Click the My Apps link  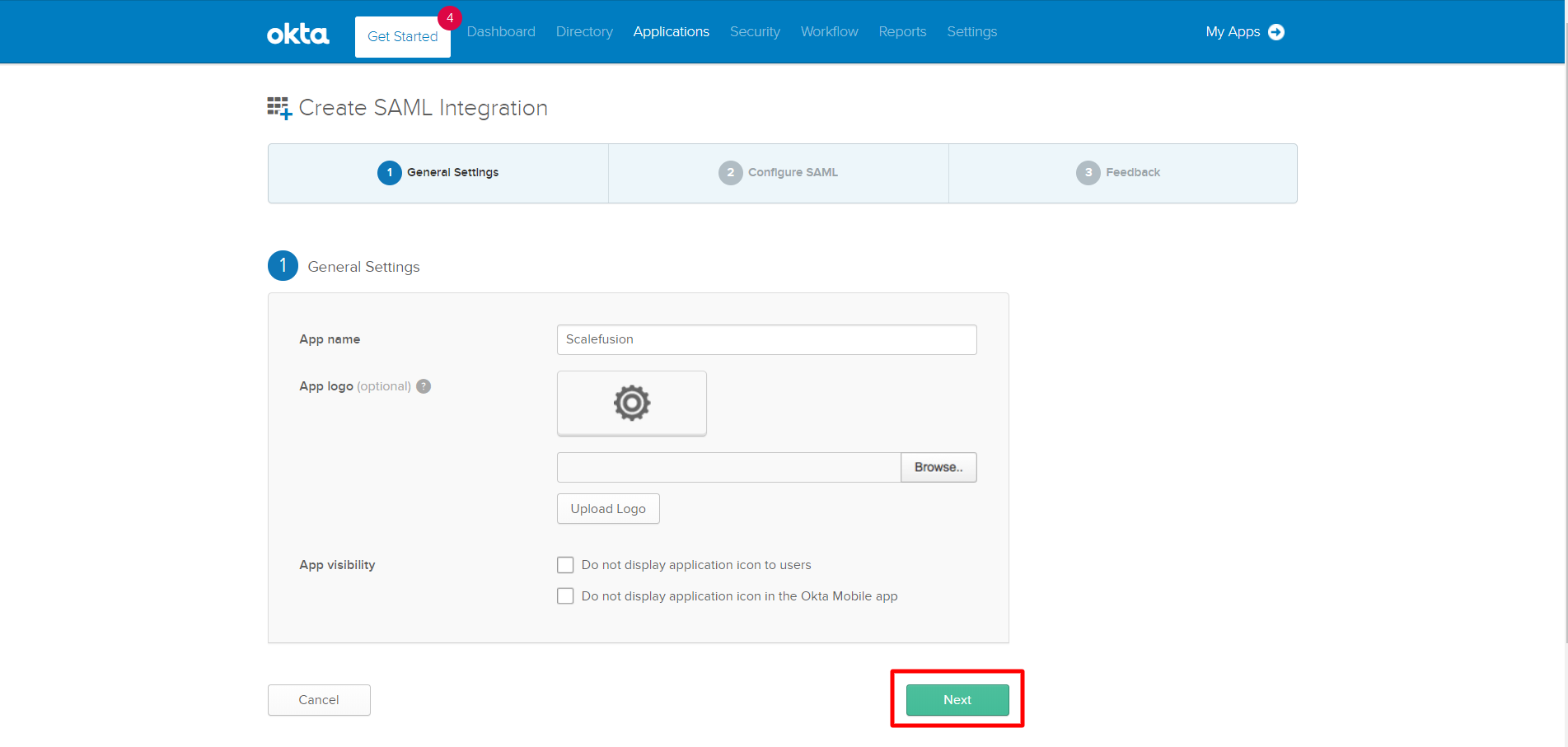pyautogui.click(x=1233, y=31)
